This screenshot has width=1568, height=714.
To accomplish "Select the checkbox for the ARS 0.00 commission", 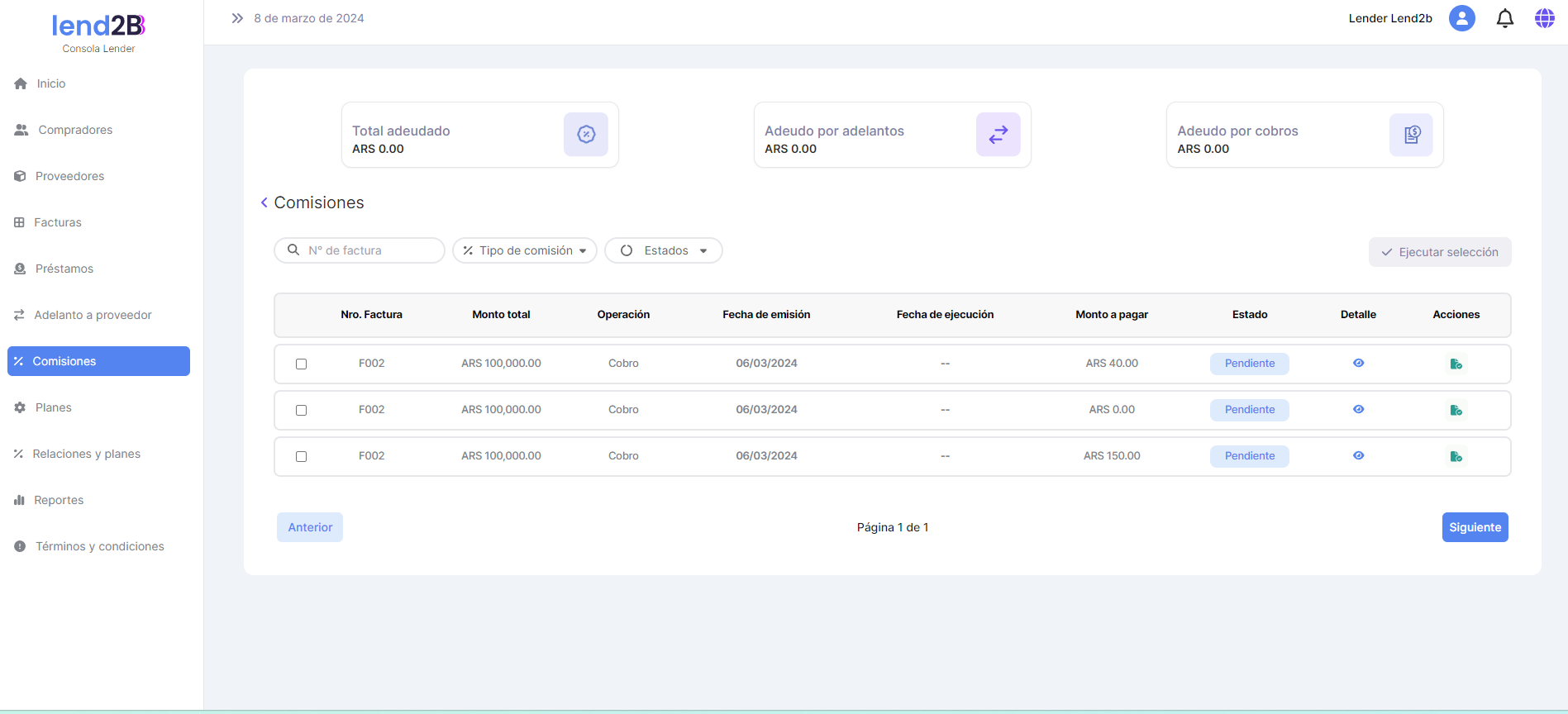I will pos(302,410).
